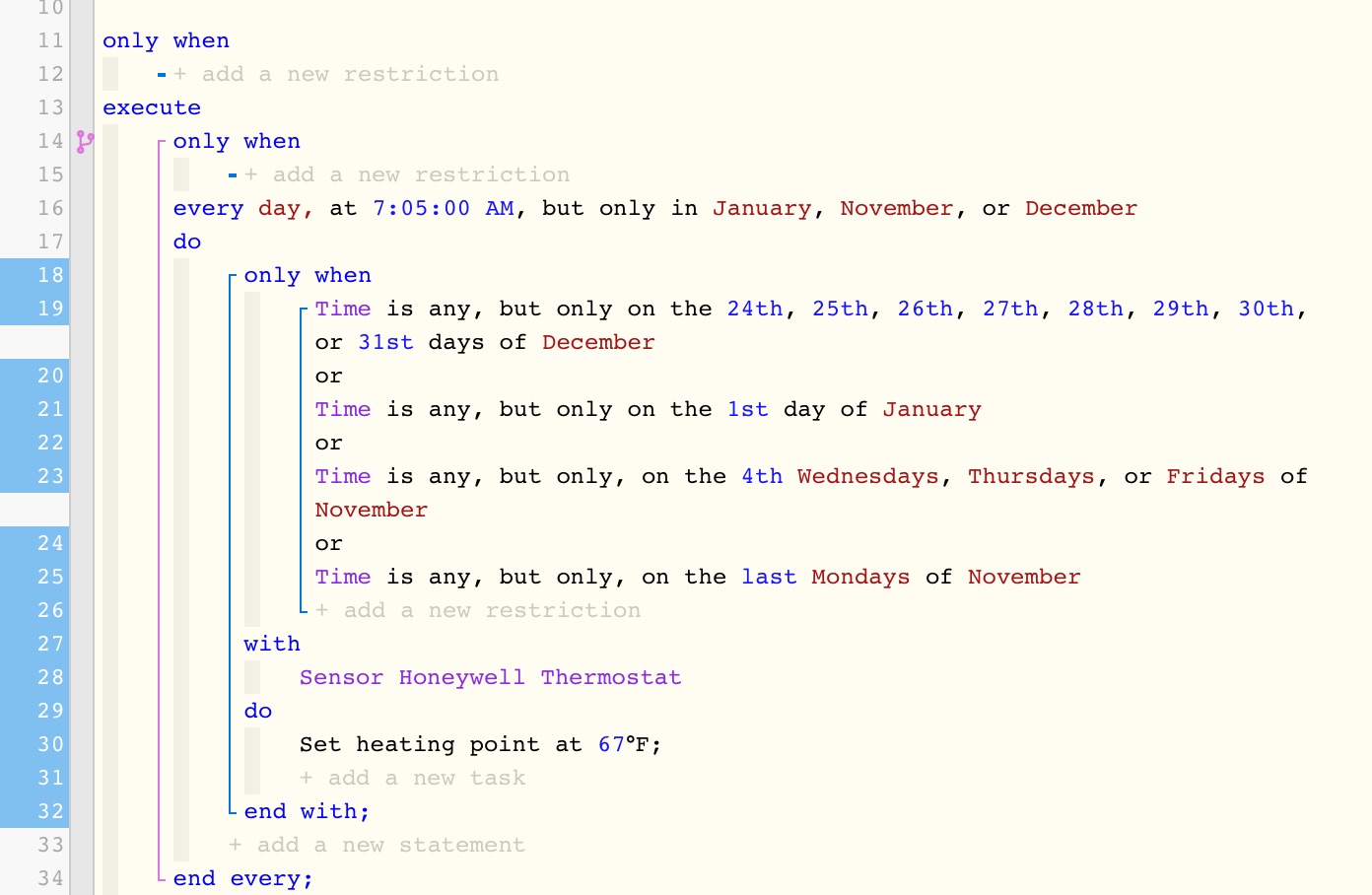Click wrapped 'November' below line 23
Screen dimensions: 1372x895
pyautogui.click(x=372, y=510)
